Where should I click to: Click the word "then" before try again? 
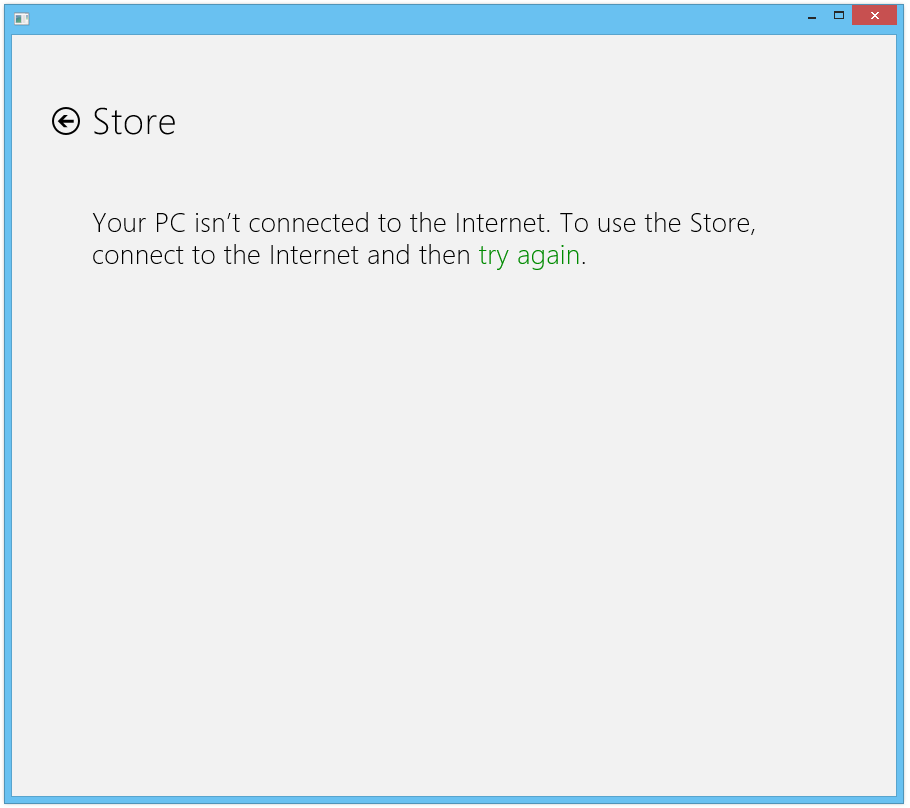pyautogui.click(x=444, y=255)
